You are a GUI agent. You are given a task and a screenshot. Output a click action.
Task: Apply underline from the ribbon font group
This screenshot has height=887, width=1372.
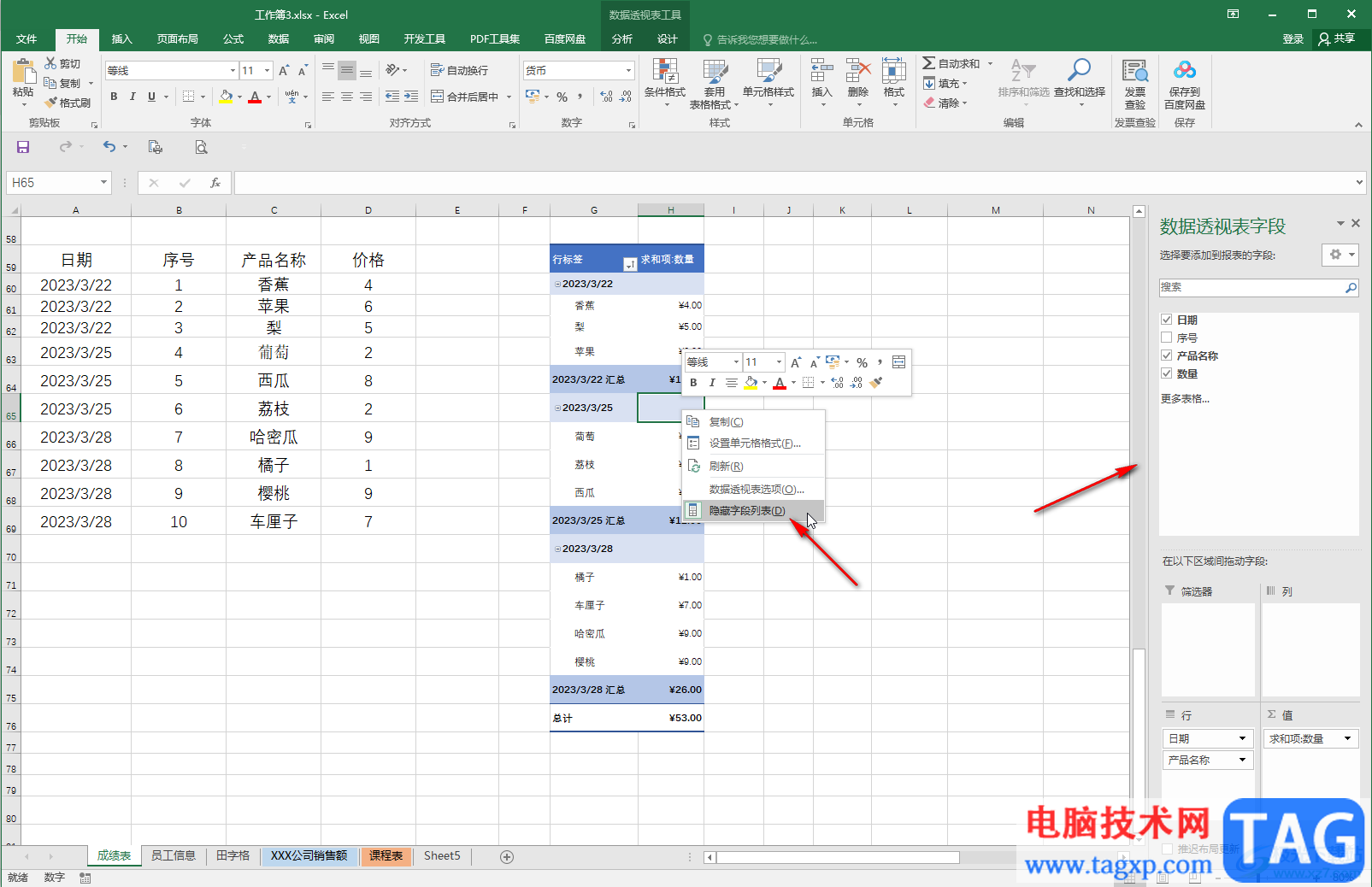(x=151, y=97)
